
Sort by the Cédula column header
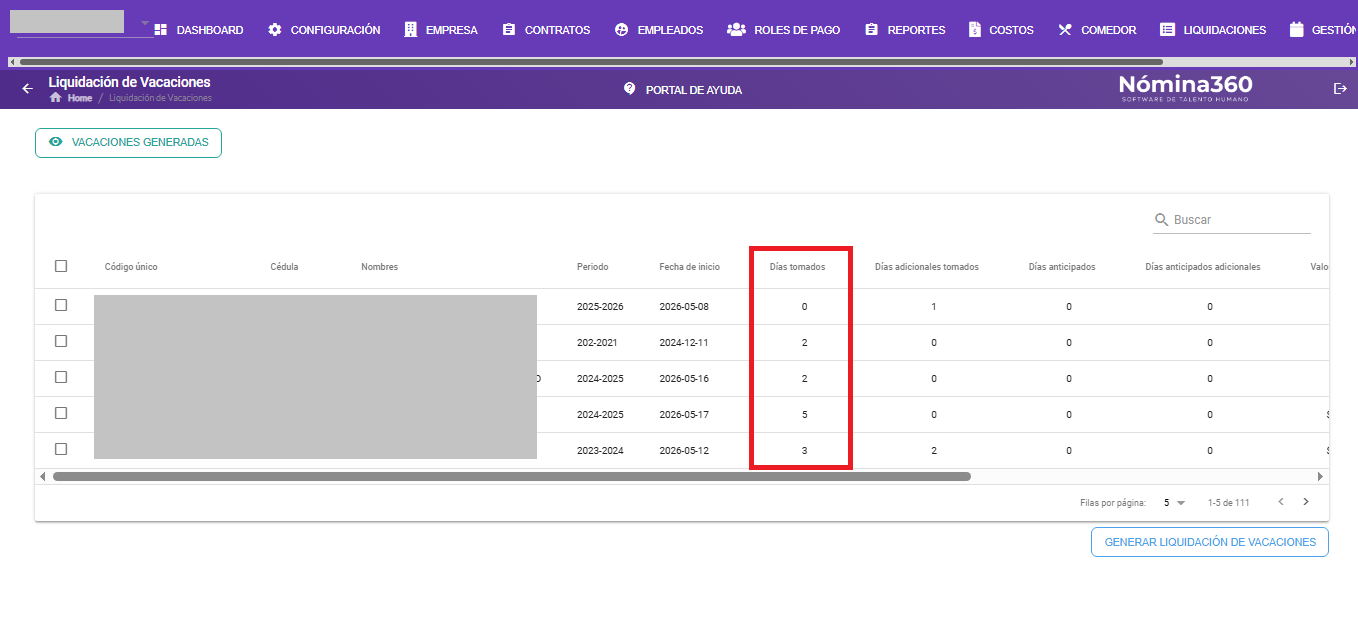coord(284,267)
